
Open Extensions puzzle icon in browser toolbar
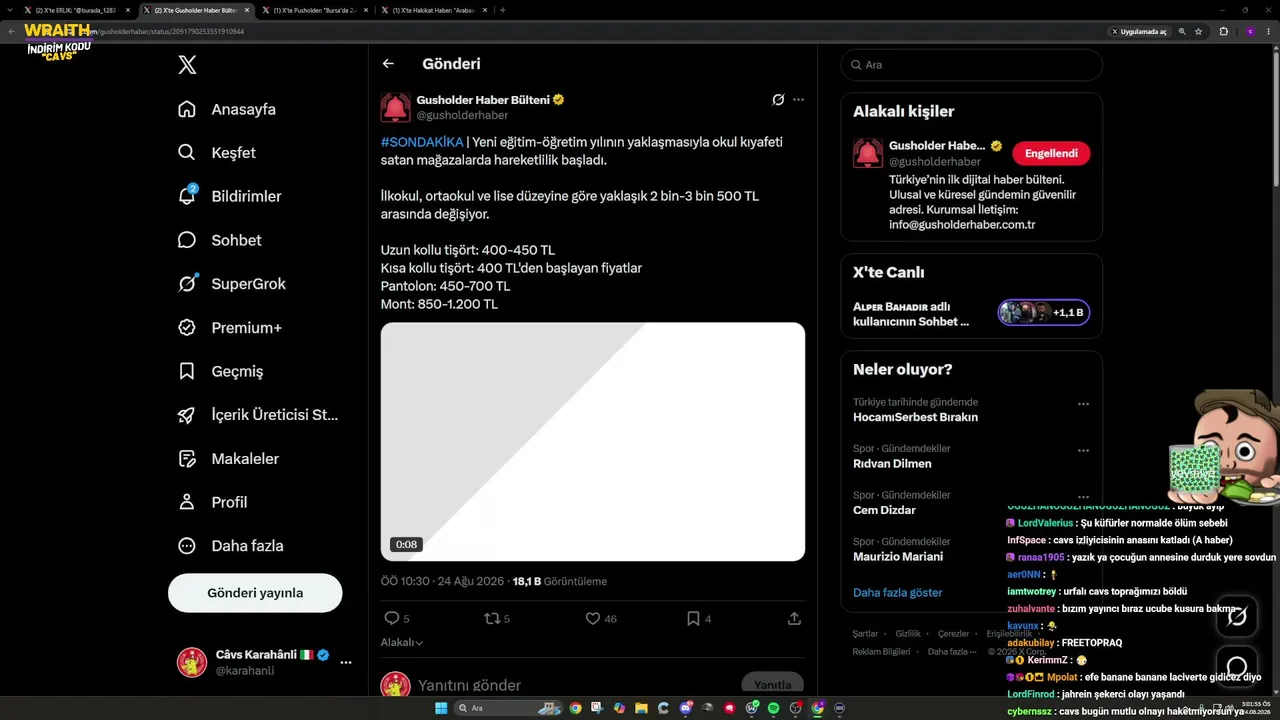[x=1223, y=31]
